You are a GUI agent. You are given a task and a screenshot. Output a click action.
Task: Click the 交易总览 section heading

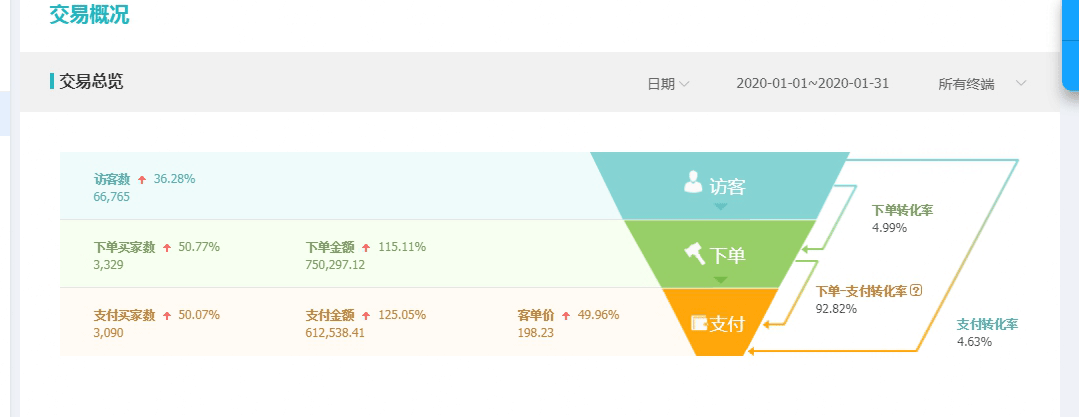[x=91, y=82]
